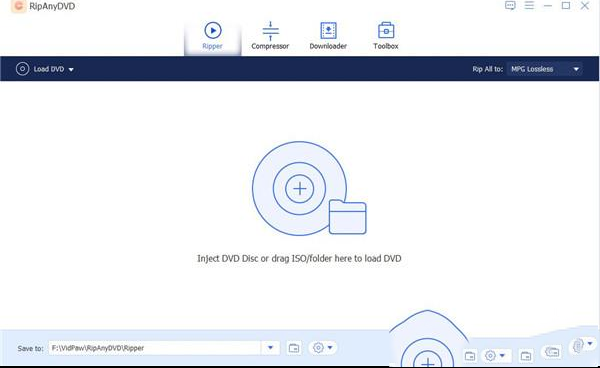The height and width of the screenshot is (368, 600).
Task: Open the Downloader tab
Action: (328, 36)
